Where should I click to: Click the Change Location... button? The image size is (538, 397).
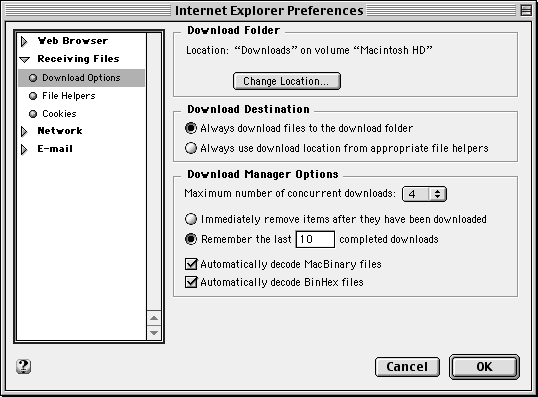tap(286, 81)
